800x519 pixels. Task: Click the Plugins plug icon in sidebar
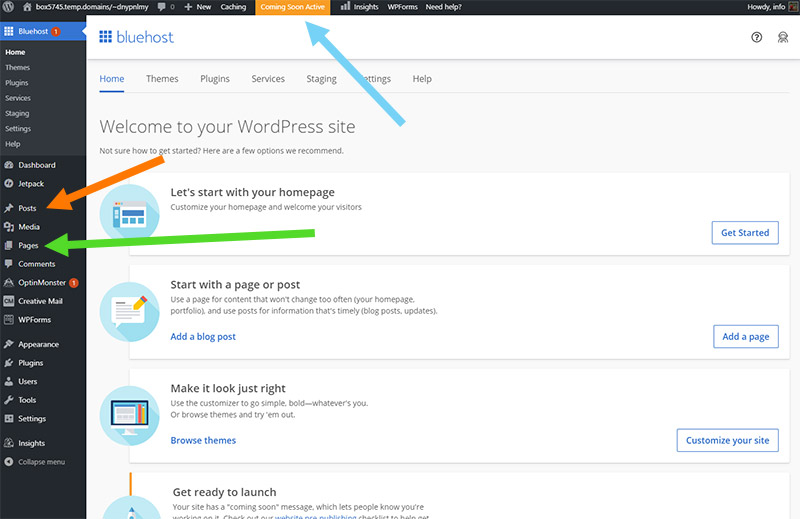[9, 363]
